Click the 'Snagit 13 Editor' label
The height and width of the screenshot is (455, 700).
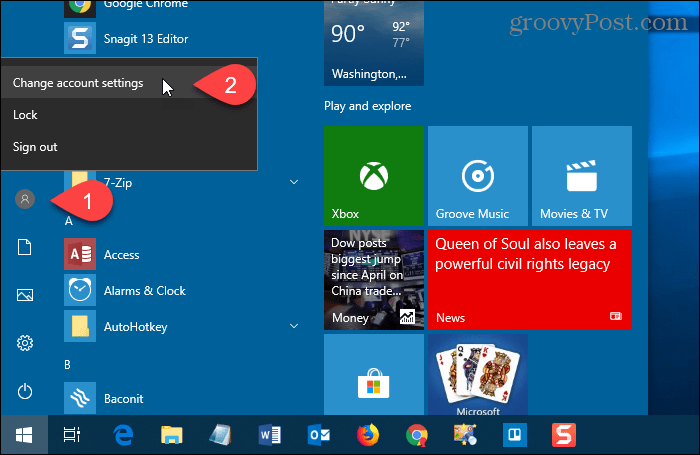146,39
